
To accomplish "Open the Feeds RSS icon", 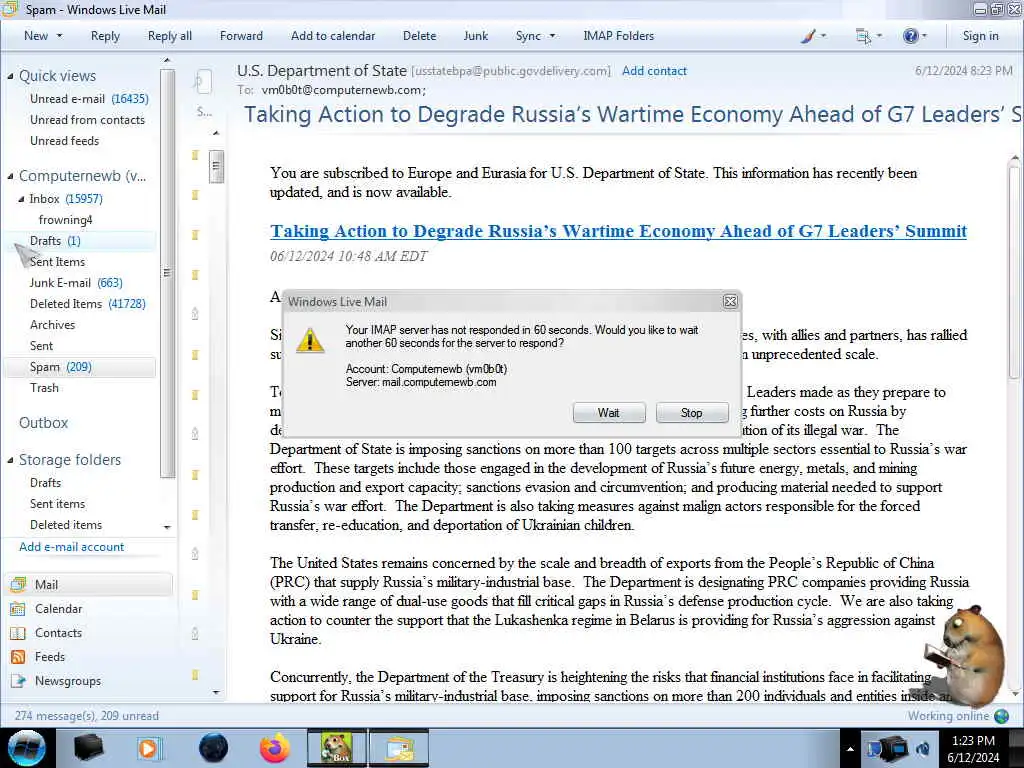I will 18,657.
